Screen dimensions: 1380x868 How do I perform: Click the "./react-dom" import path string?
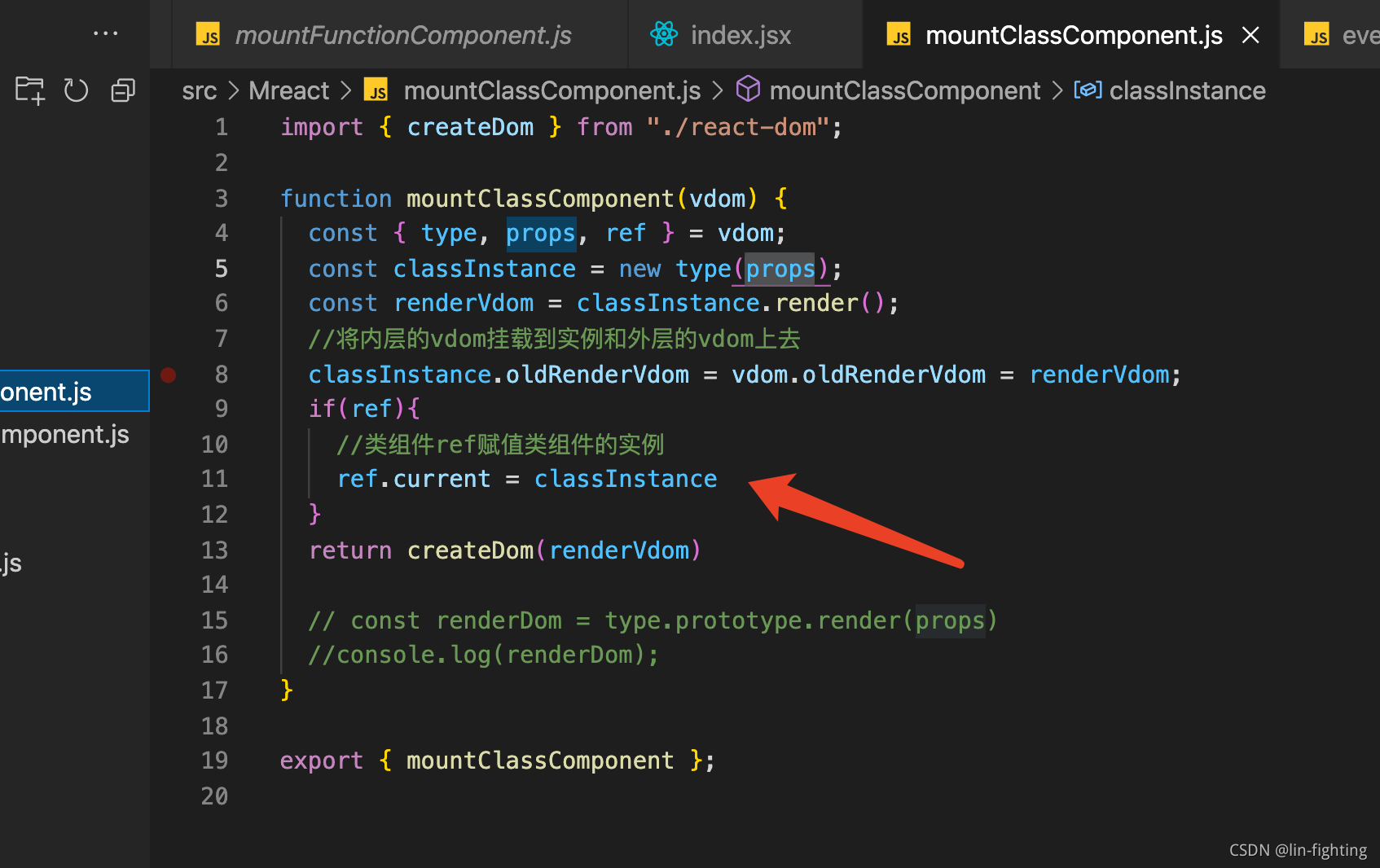click(737, 127)
